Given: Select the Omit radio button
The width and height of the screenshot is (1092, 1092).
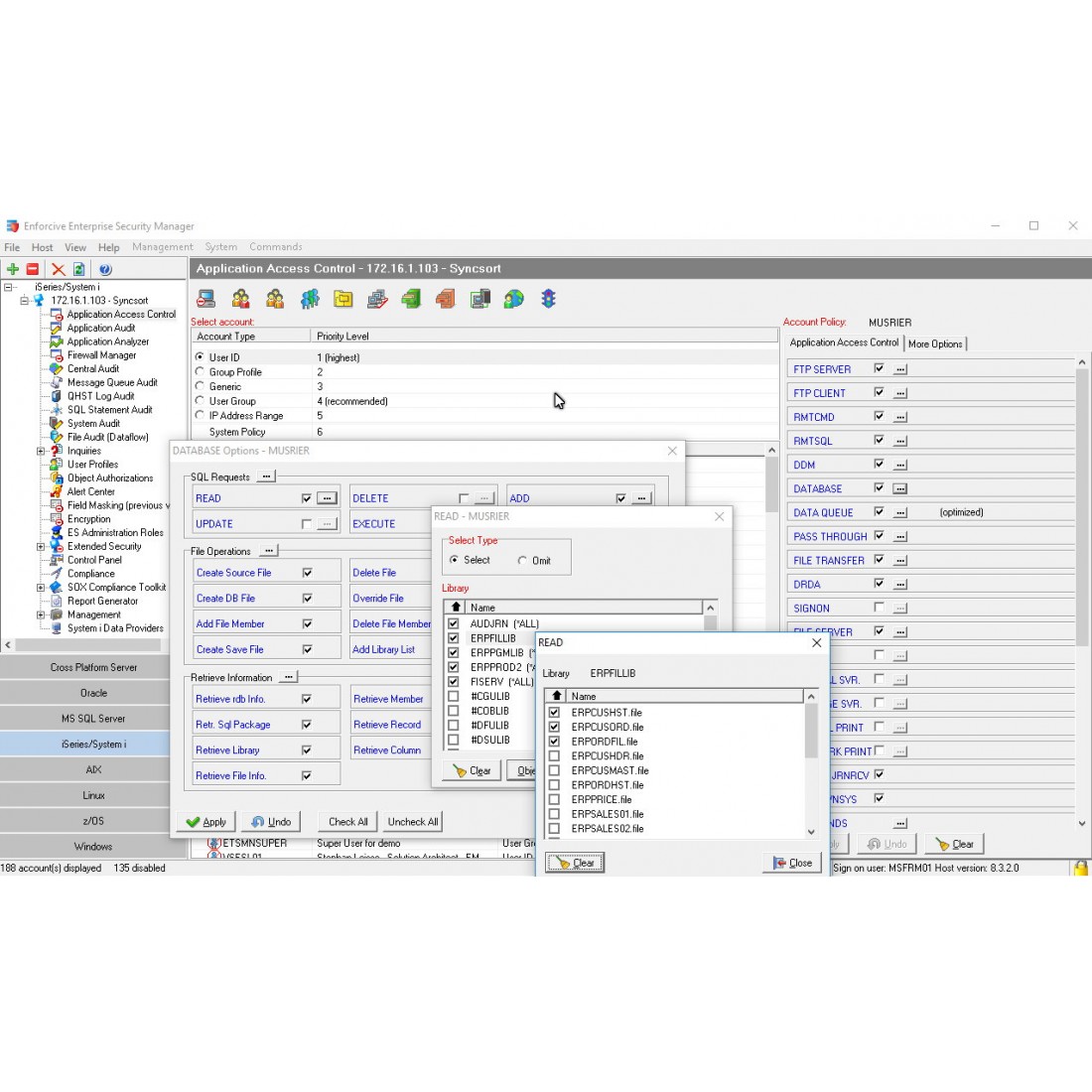Looking at the screenshot, I should tap(522, 561).
